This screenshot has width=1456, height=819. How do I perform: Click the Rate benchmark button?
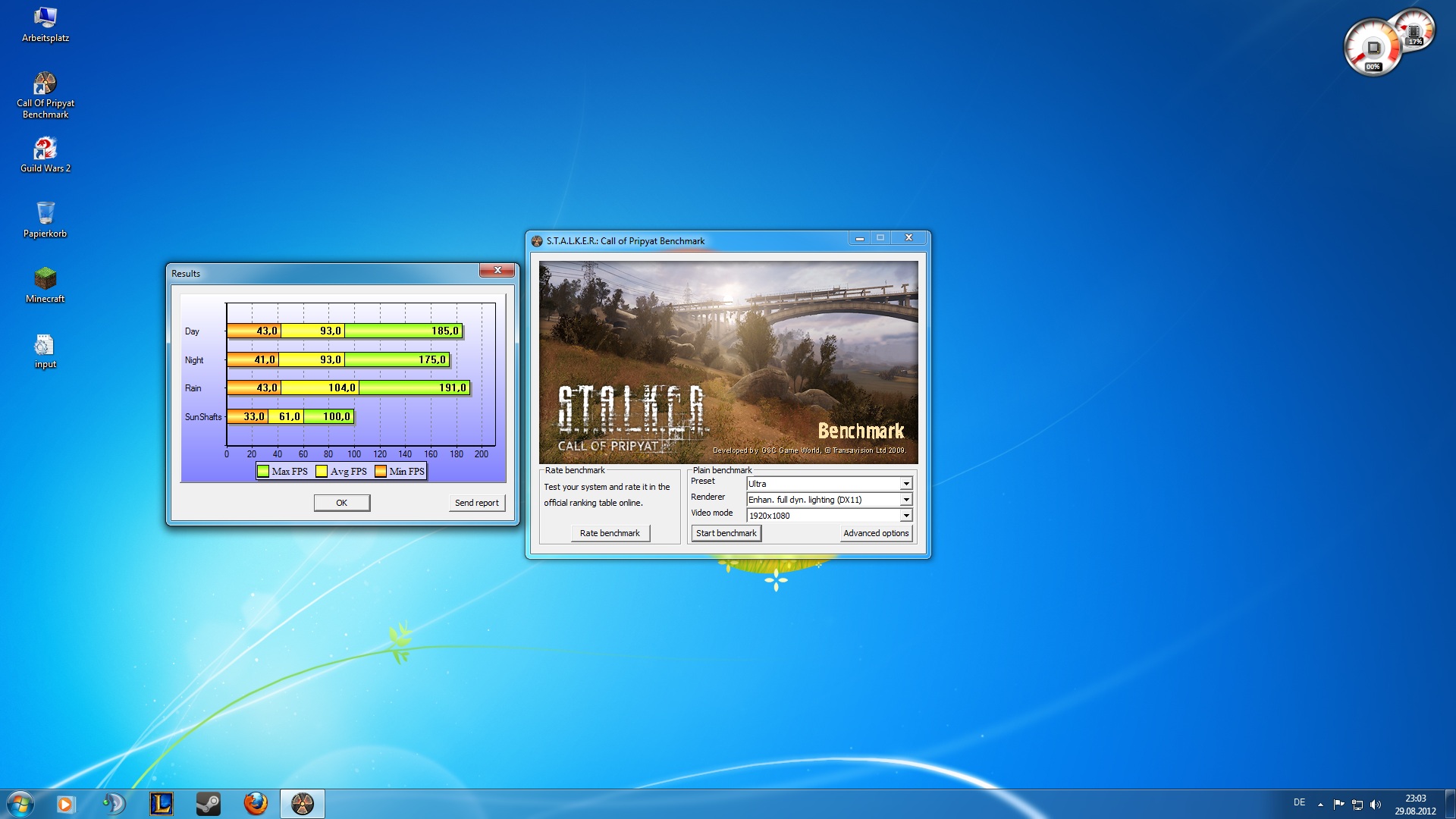[x=610, y=533]
